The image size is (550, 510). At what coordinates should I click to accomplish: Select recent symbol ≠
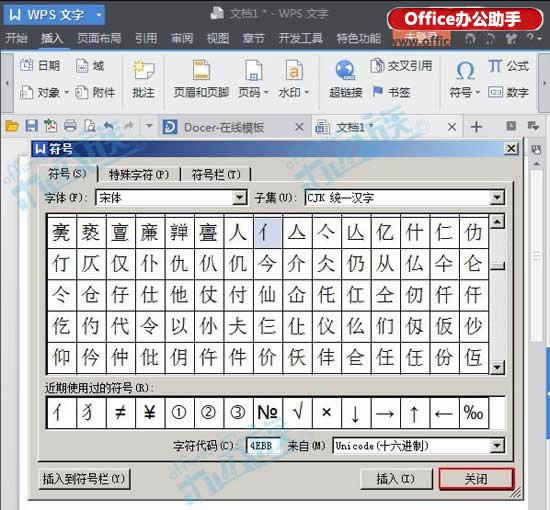click(120, 412)
